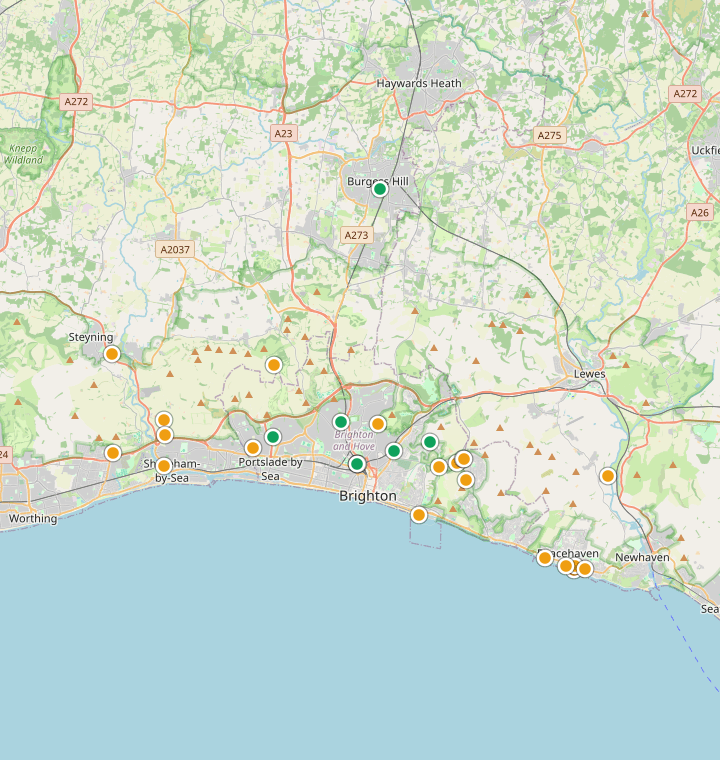Click the green marker on Burgess Hill
Image resolution: width=720 pixels, height=760 pixels.
click(x=380, y=189)
